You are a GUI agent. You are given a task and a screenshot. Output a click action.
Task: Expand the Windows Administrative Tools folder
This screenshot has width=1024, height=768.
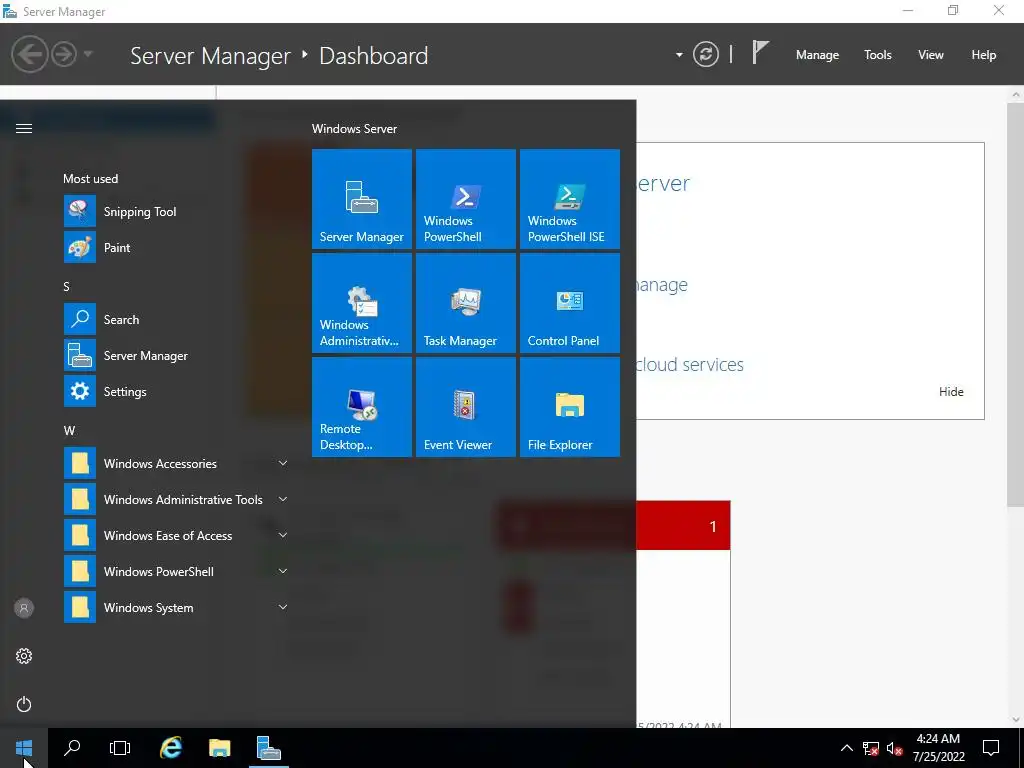click(x=176, y=499)
